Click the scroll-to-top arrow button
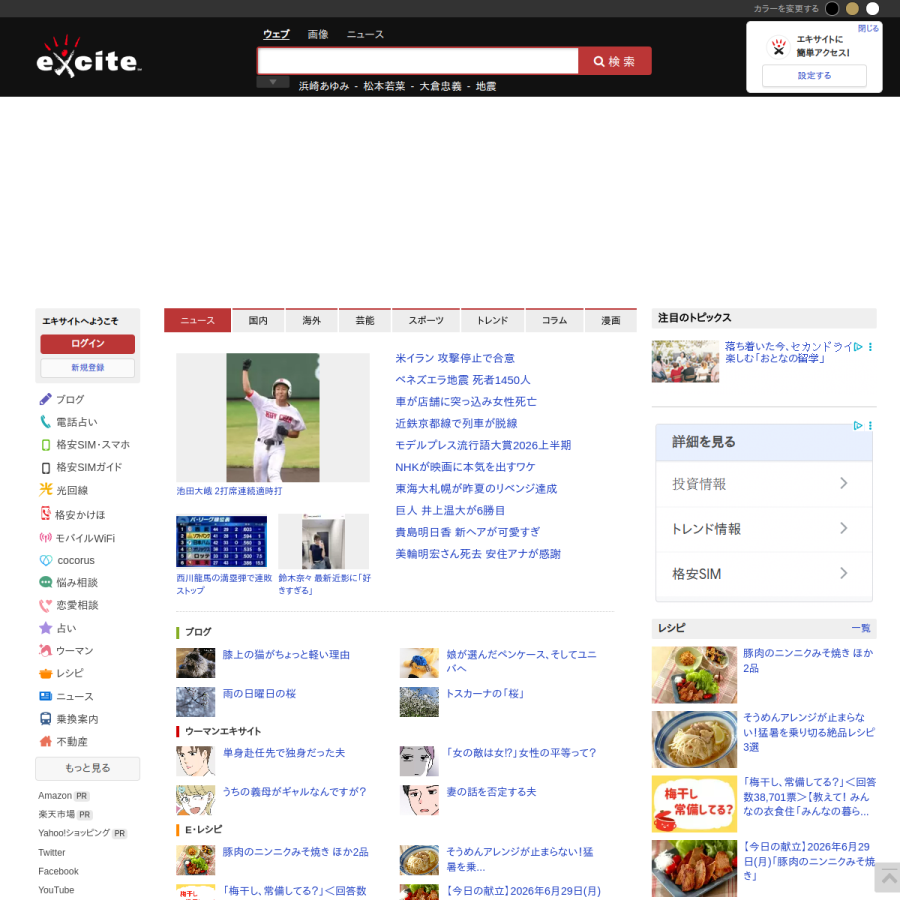 [x=889, y=878]
